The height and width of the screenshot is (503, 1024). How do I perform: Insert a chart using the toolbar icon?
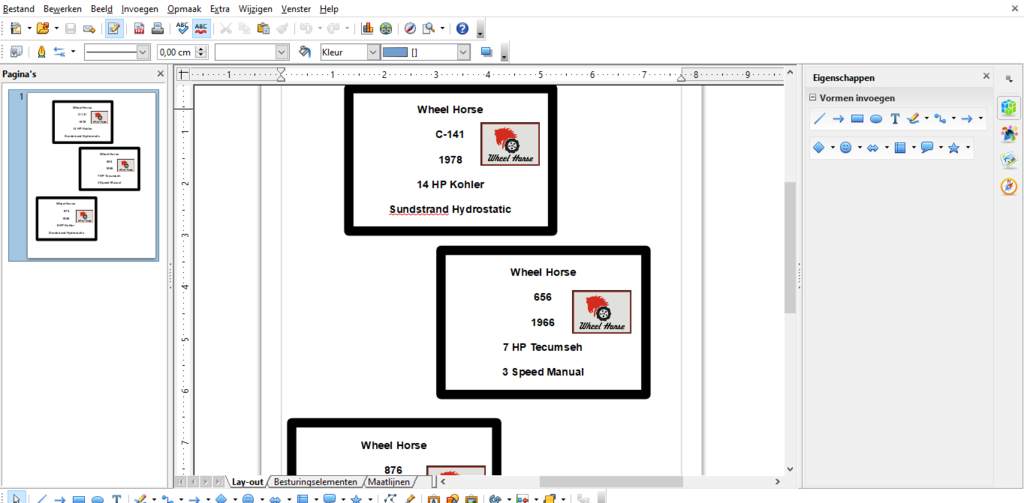(367, 28)
